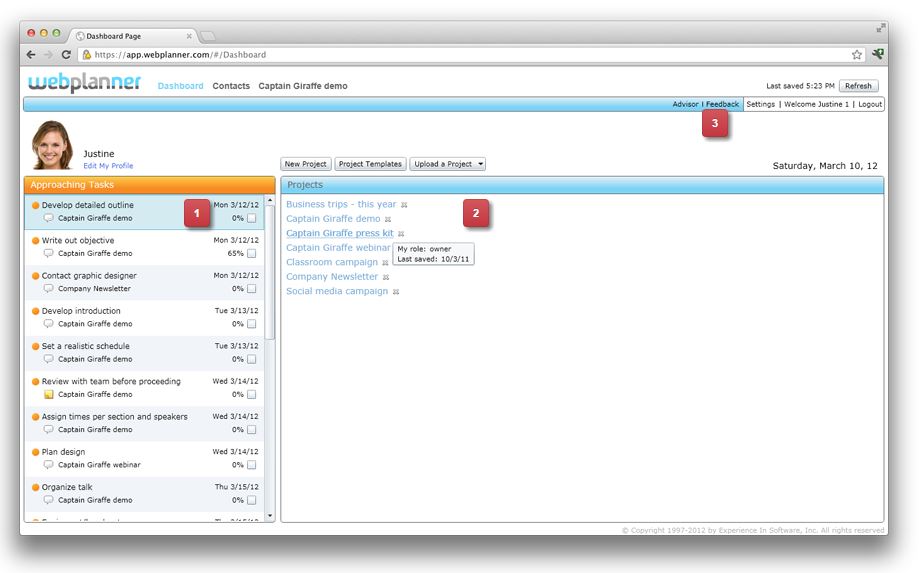Click the Approaching Tasks scrollbar thumb
The width and height of the screenshot is (919, 573).
pos(270,272)
